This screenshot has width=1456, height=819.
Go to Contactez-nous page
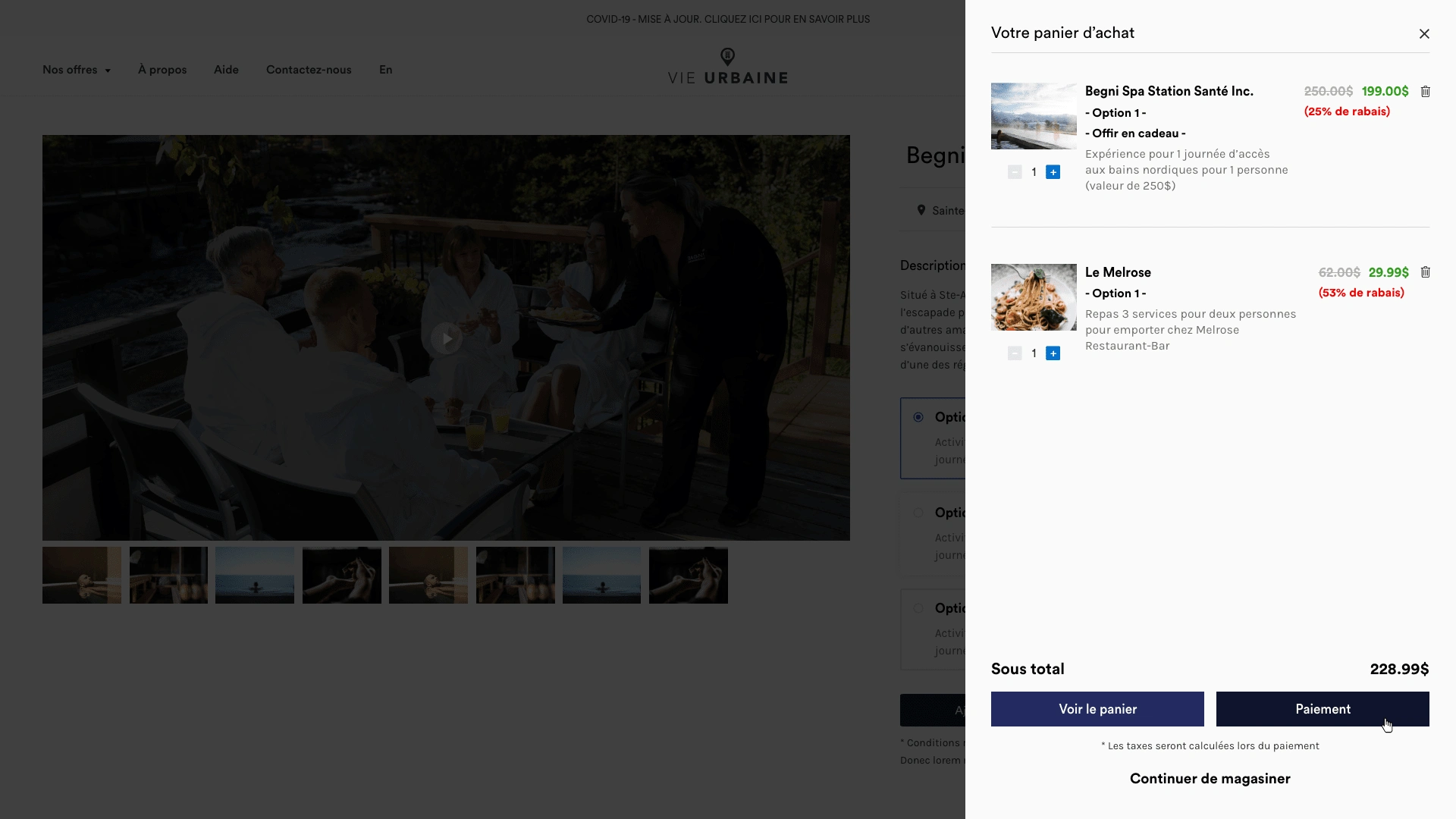pyautogui.click(x=309, y=70)
